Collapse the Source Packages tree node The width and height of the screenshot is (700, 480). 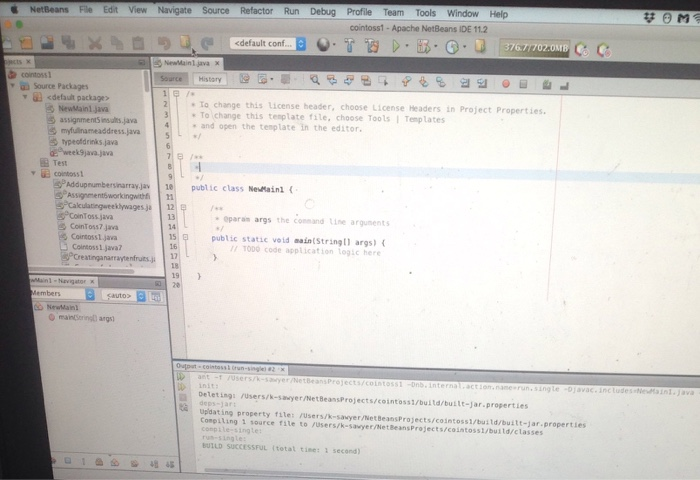(x=13, y=85)
